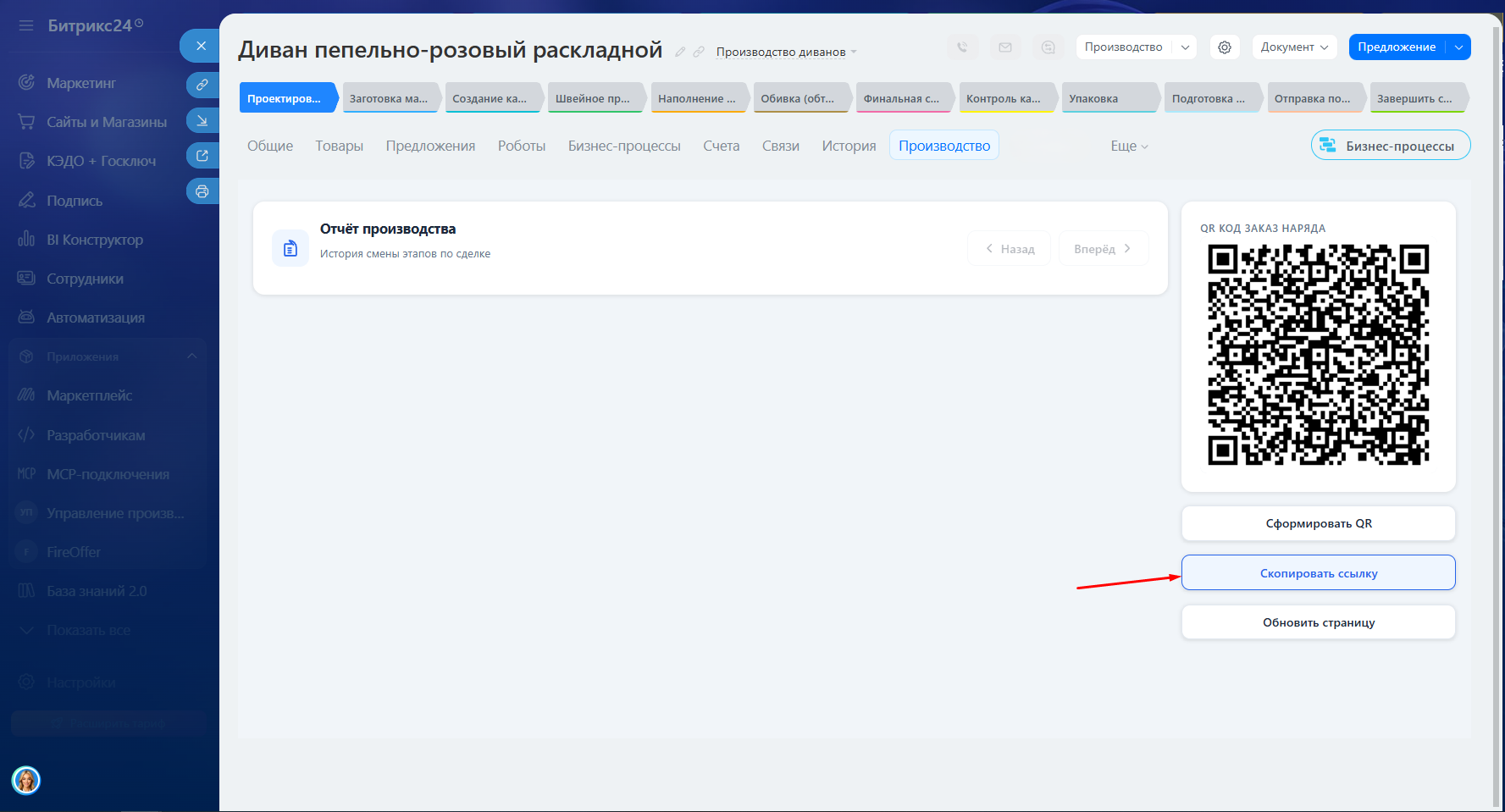Open Управление произв... app in the sidebar
This screenshot has width=1505, height=812.
click(x=115, y=513)
